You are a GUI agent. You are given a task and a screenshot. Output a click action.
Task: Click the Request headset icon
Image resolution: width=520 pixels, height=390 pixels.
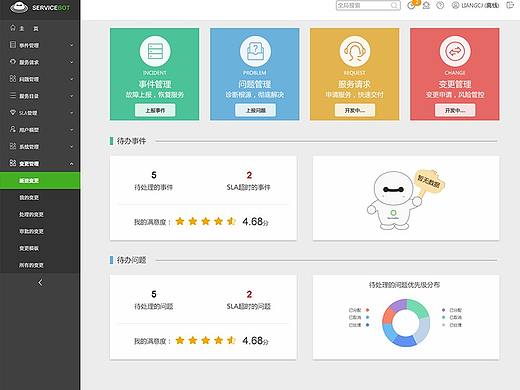355,51
